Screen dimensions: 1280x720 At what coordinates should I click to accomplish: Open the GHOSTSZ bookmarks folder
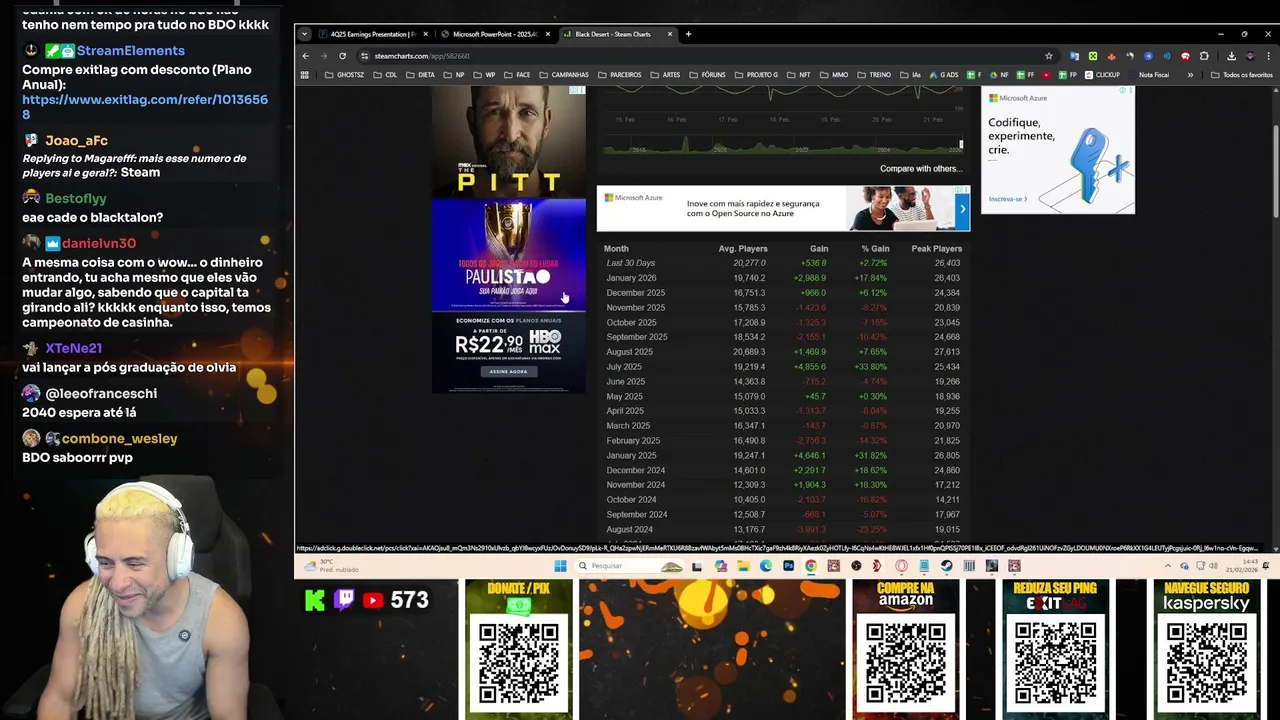tap(345, 75)
